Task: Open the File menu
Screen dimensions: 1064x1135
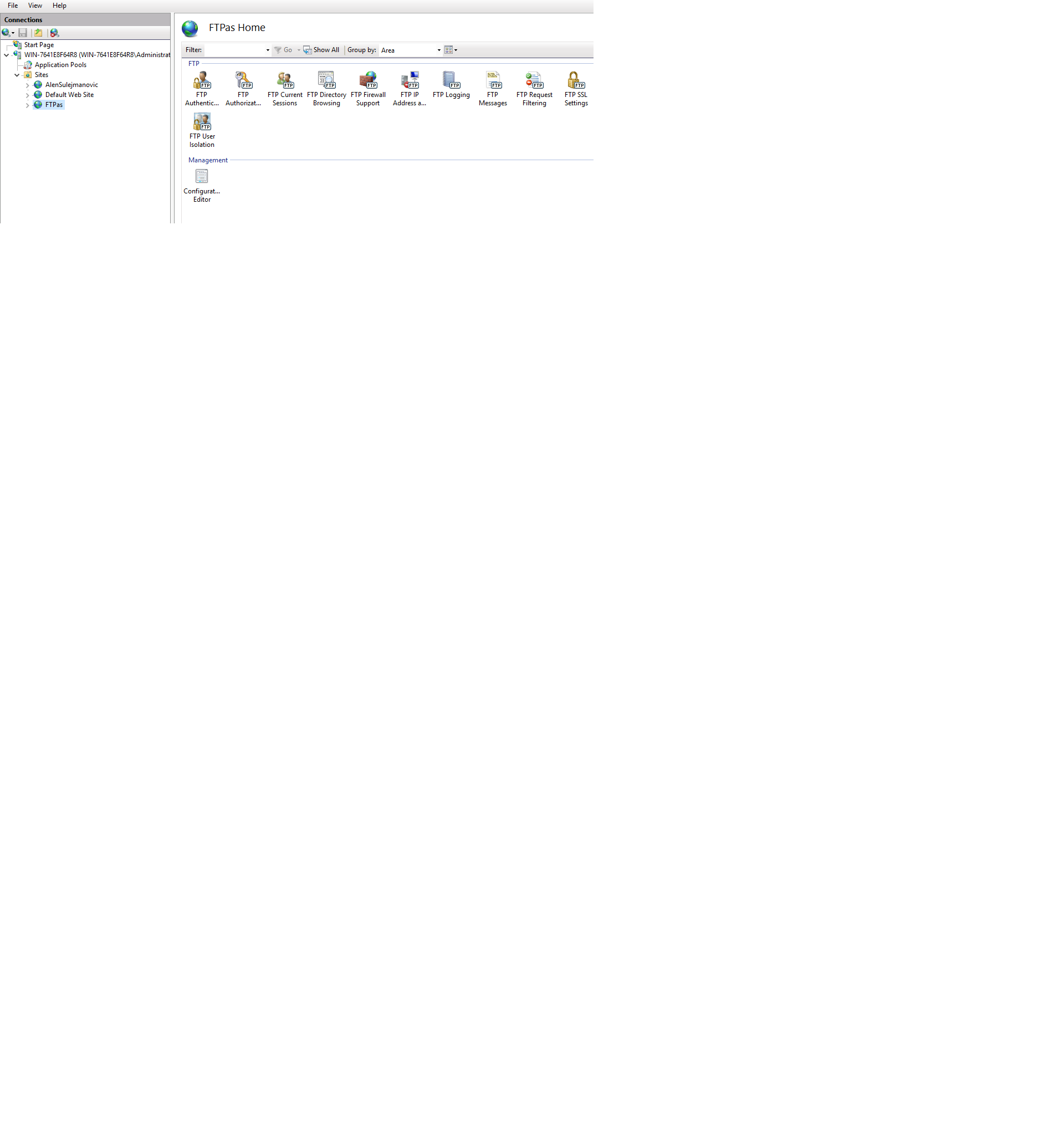Action: [13, 6]
